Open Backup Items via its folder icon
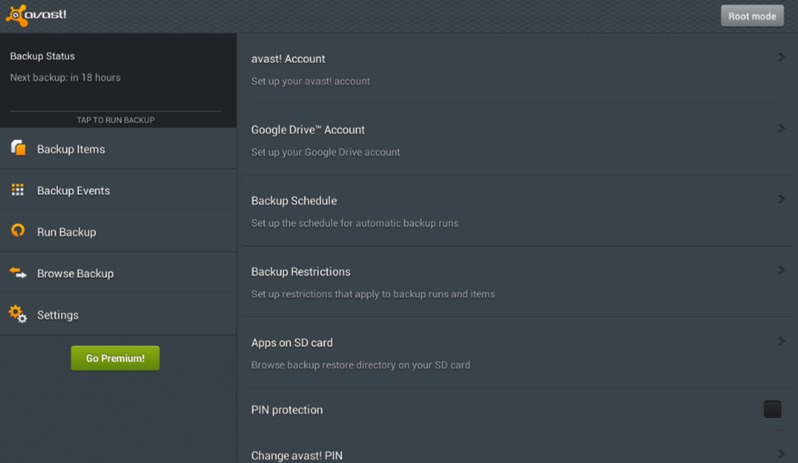 point(18,148)
